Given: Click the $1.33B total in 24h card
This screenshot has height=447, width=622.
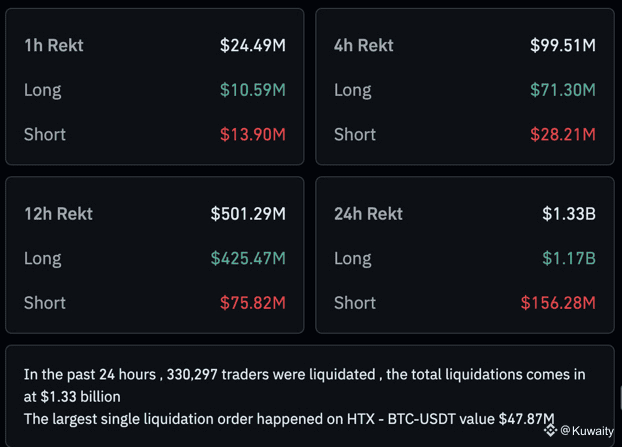Looking at the screenshot, I should click(x=569, y=214).
